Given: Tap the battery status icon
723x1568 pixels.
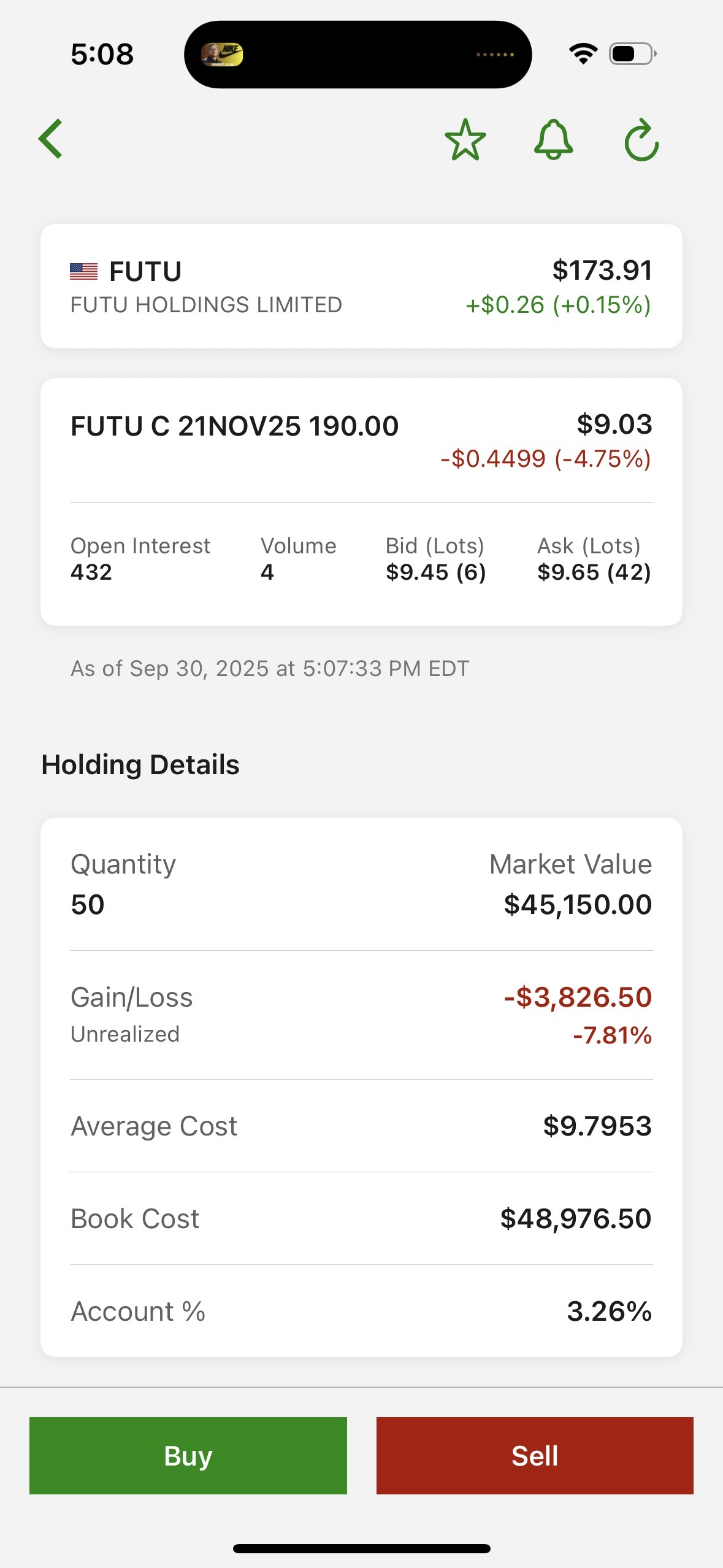Looking at the screenshot, I should pos(633,54).
